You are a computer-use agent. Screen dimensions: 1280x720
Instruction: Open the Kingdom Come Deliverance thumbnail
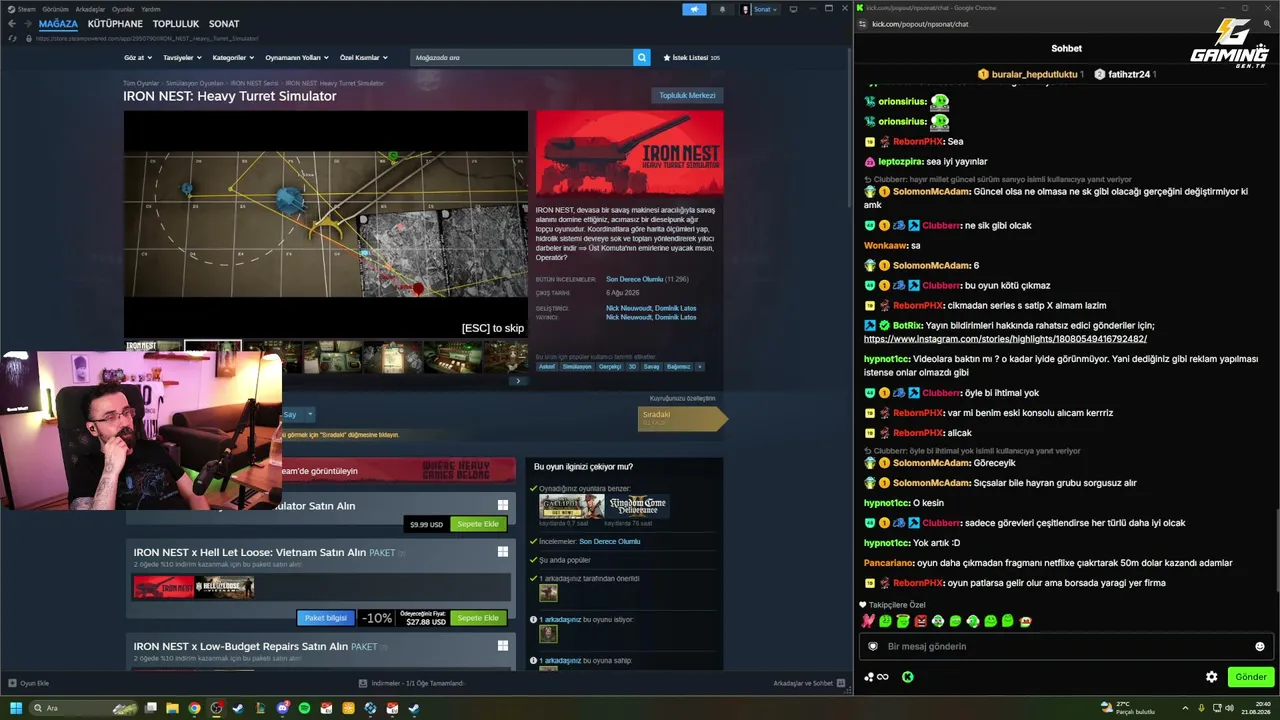[637, 506]
